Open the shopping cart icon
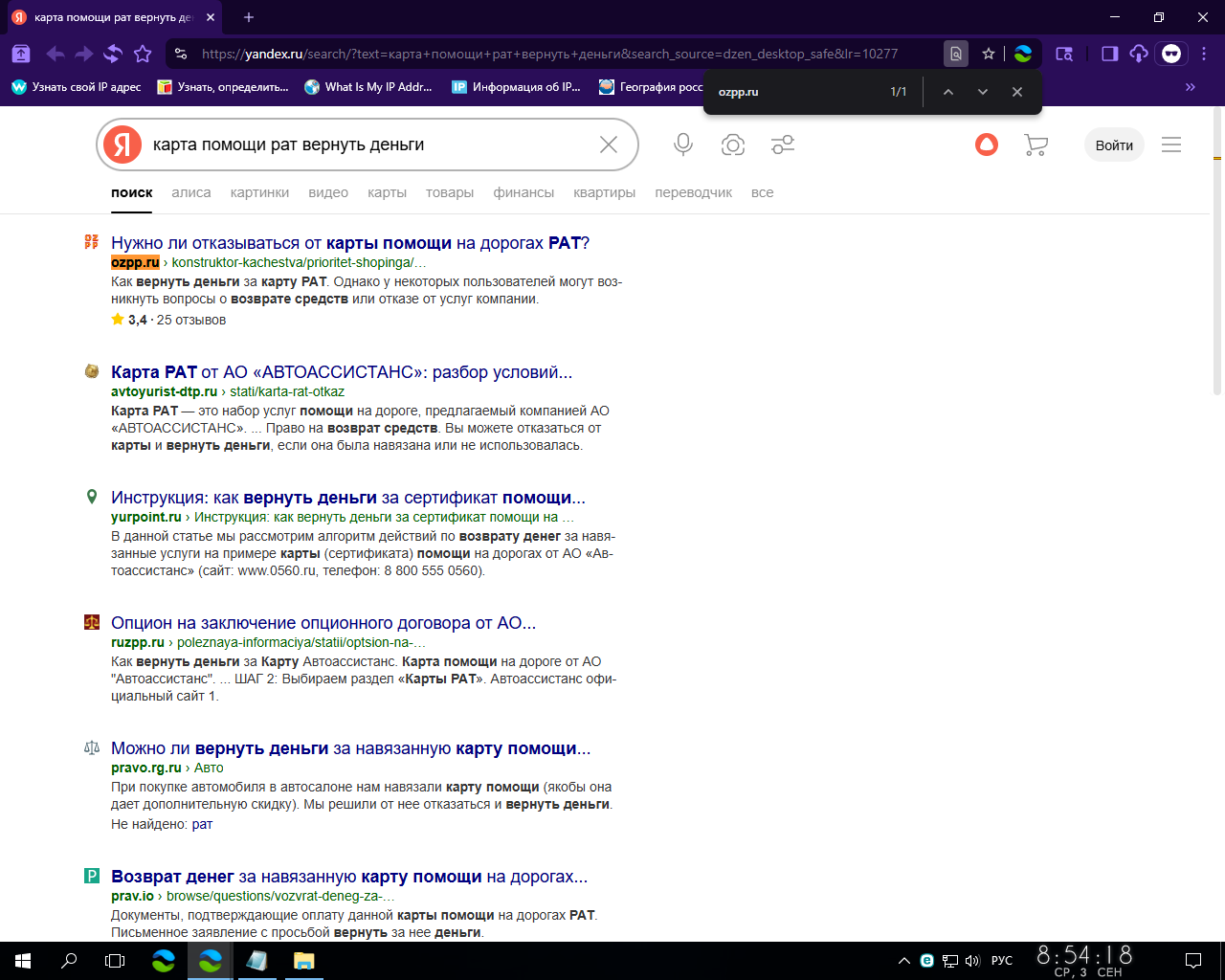 (1036, 145)
